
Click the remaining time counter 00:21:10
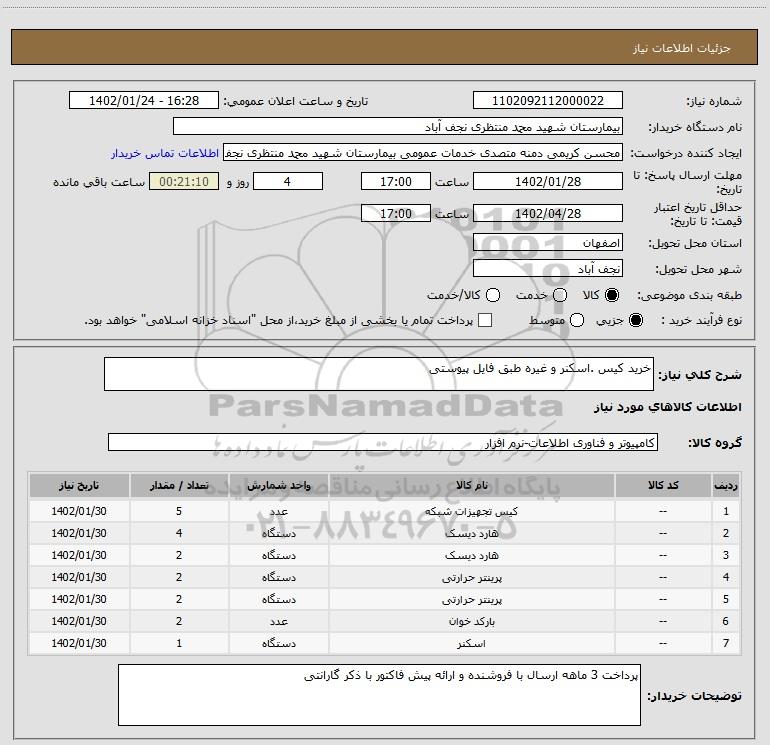[x=184, y=182]
